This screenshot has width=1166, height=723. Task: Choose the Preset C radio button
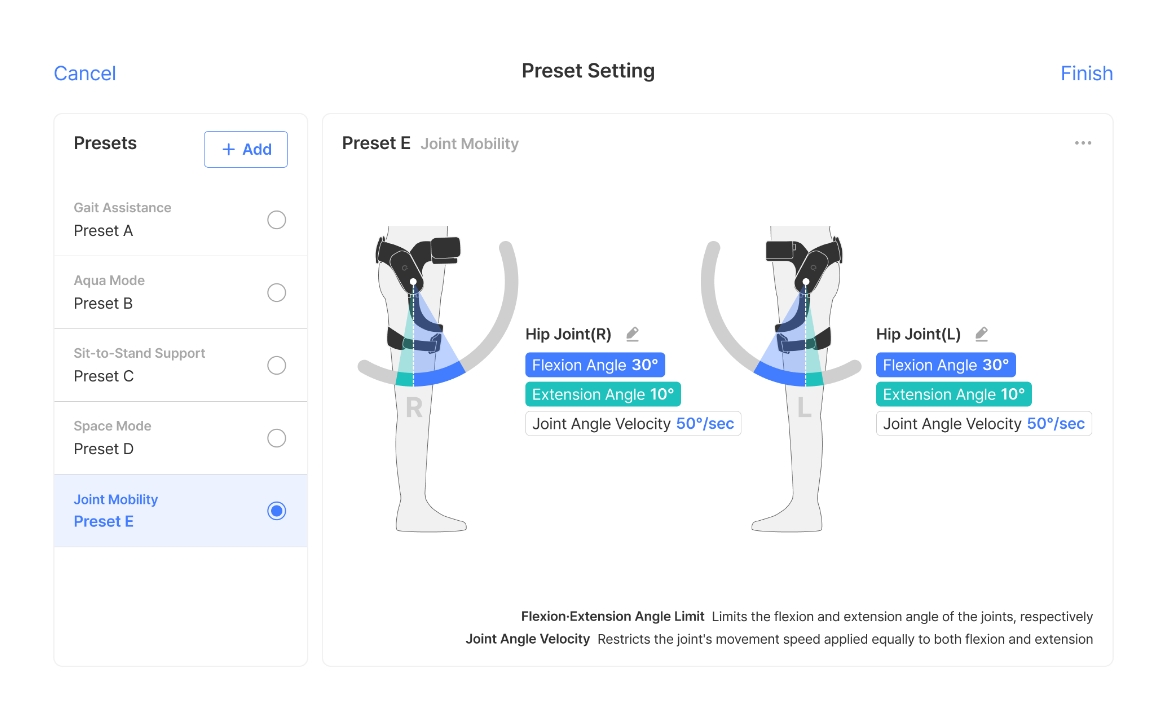[277, 366]
